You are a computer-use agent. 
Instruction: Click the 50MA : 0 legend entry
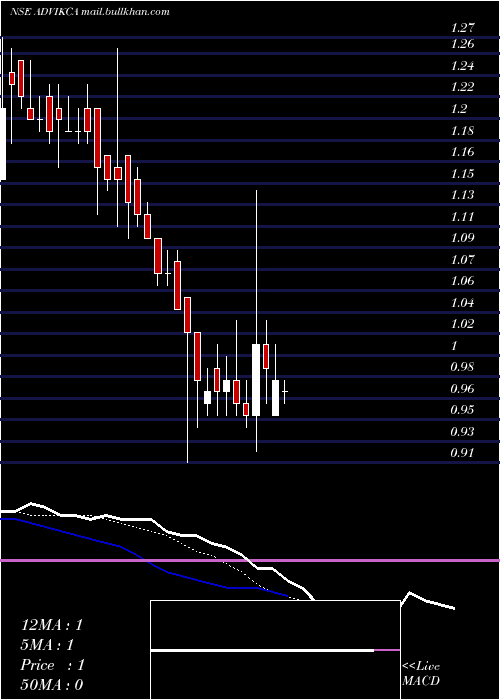pyautogui.click(x=52, y=685)
